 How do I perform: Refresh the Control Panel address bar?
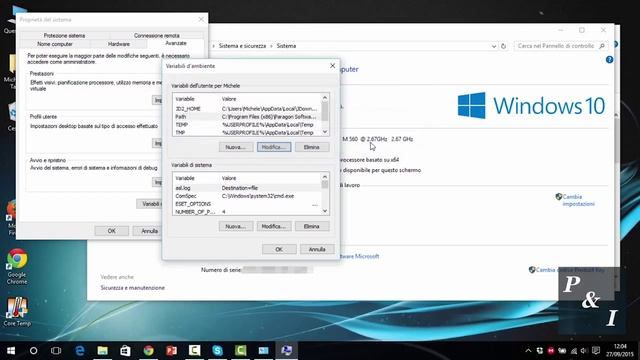coord(504,46)
